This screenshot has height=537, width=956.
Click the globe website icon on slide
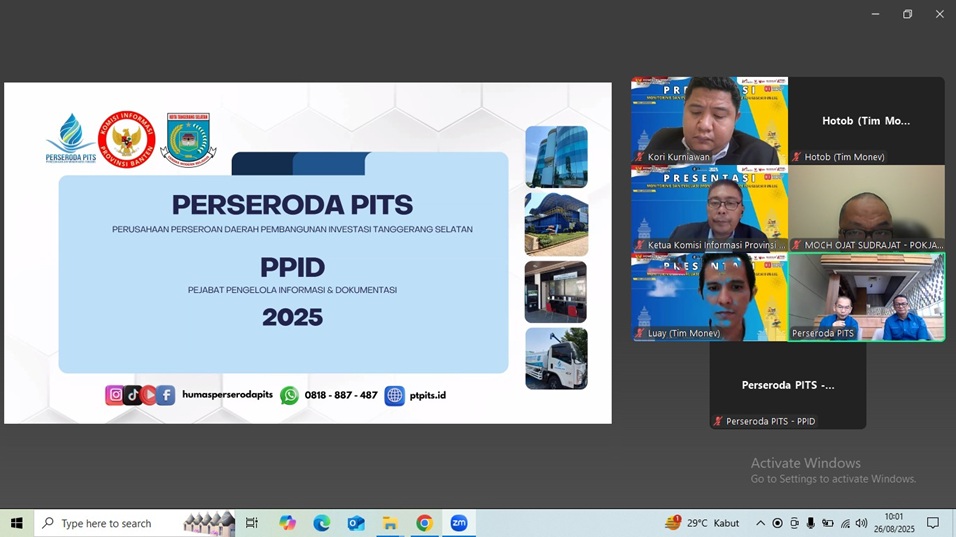[x=394, y=396]
